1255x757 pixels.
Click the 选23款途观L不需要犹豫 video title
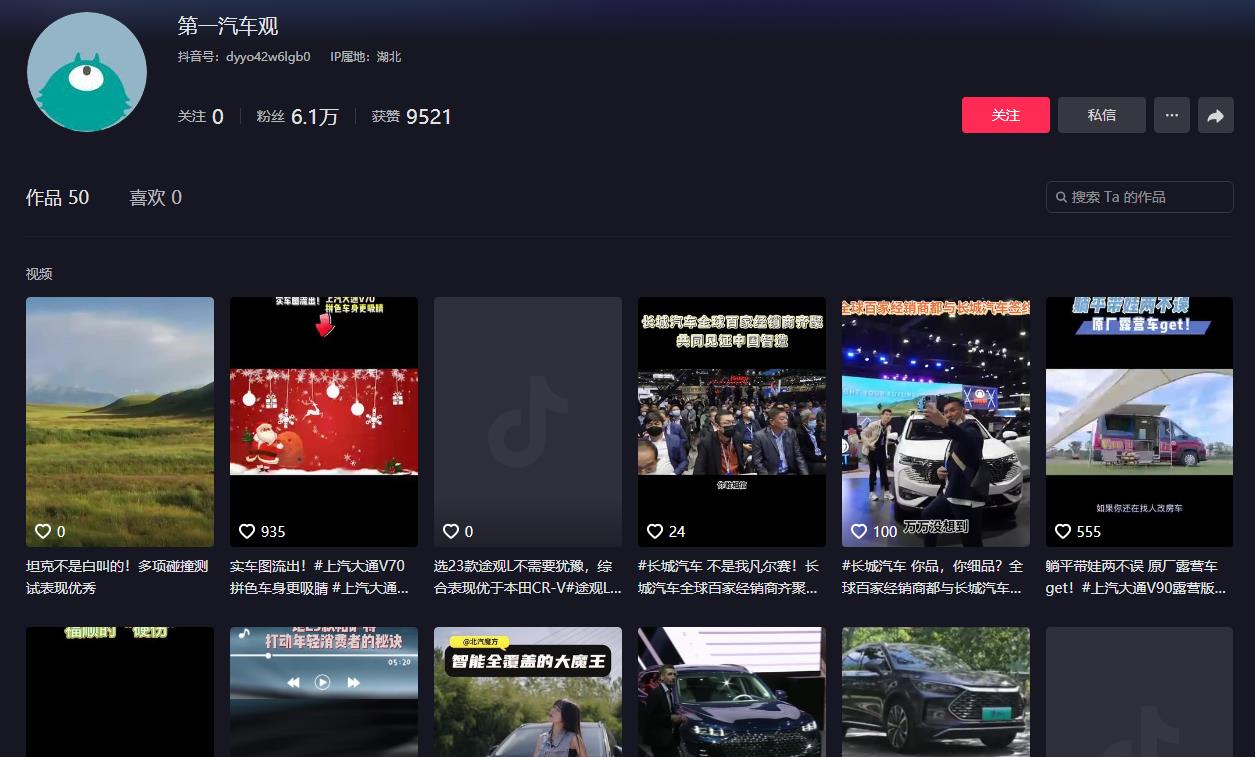click(528, 577)
